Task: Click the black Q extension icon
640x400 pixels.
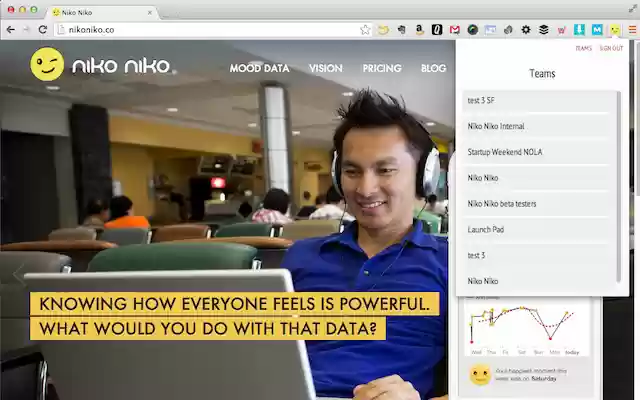Action: click(437, 29)
